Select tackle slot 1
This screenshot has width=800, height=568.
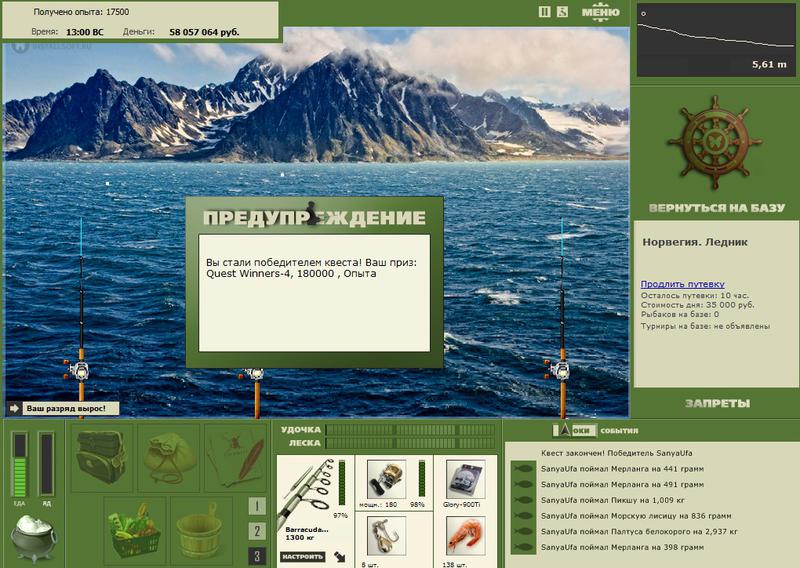pos(257,506)
